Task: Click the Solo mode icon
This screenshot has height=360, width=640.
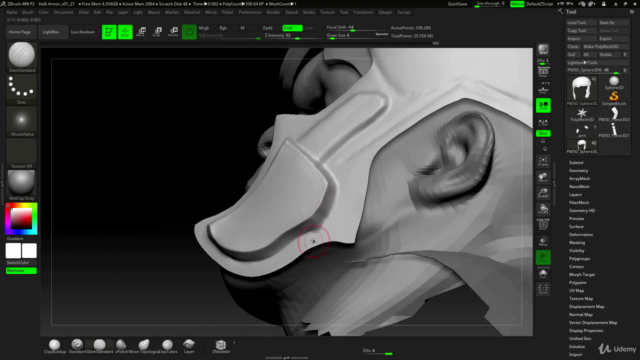Action: pyautogui.click(x=543, y=274)
